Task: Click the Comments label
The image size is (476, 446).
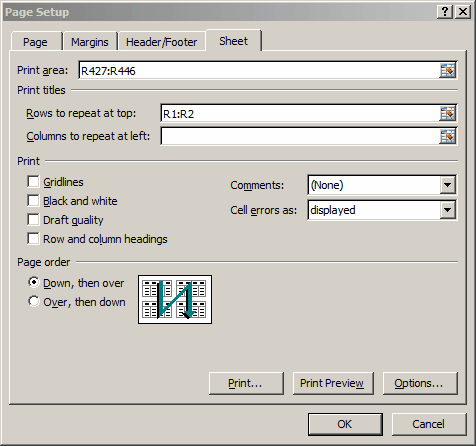Action: [257, 185]
